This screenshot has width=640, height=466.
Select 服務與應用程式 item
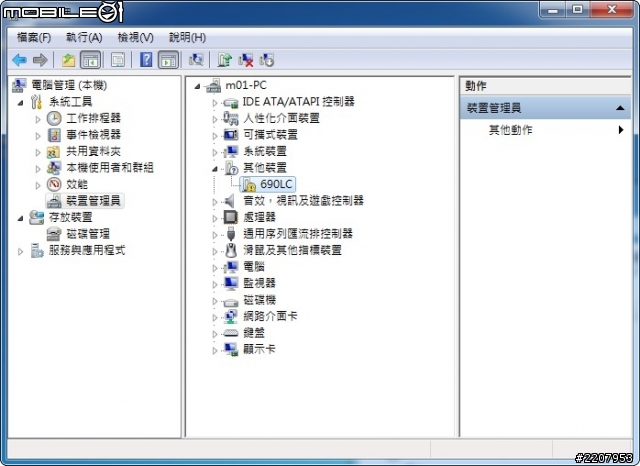(87, 250)
